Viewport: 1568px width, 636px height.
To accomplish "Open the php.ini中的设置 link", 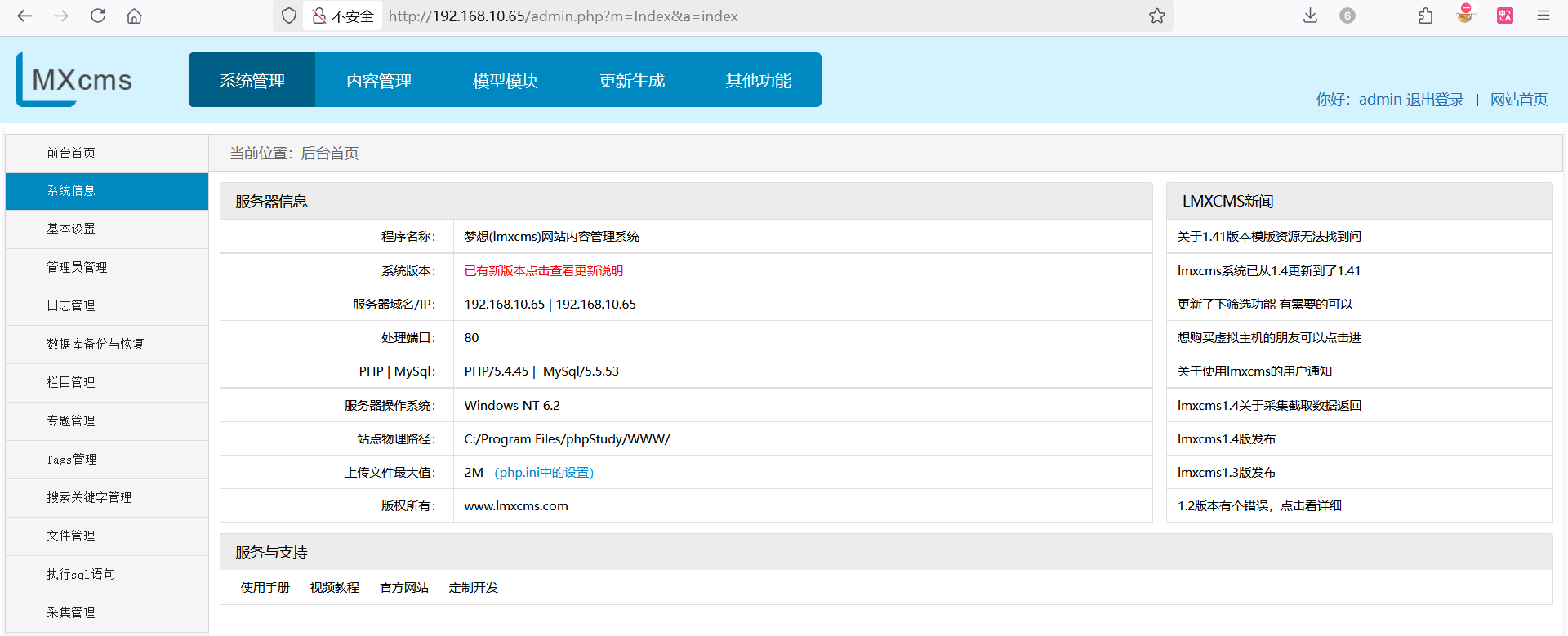I will (x=544, y=472).
